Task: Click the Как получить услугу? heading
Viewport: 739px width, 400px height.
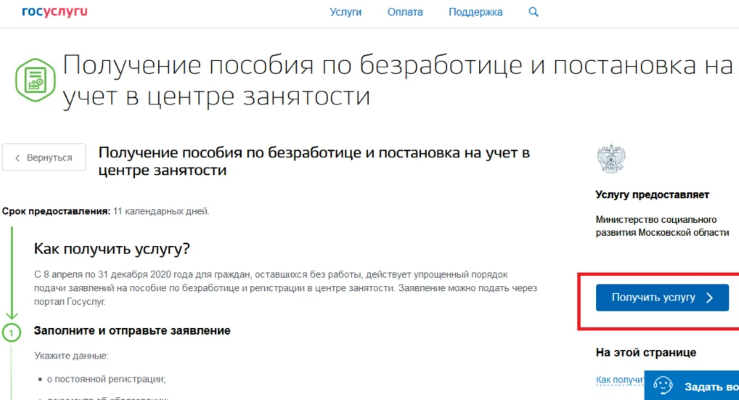Action: (112, 248)
